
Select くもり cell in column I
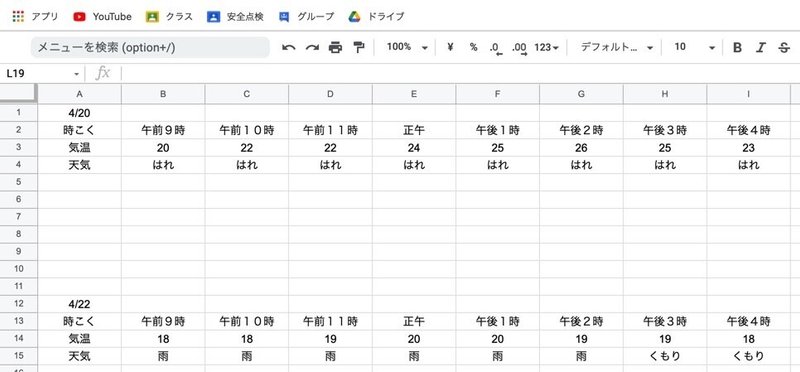(748, 356)
